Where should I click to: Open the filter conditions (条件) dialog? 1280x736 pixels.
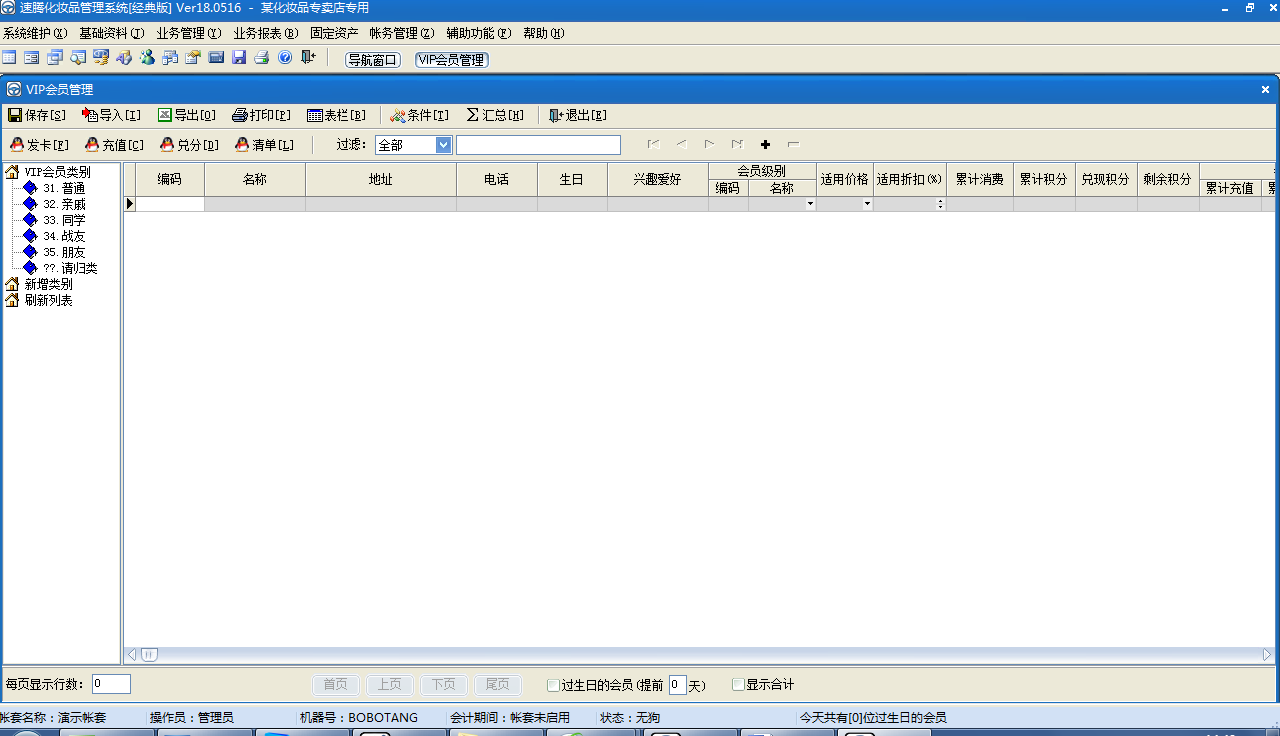419,115
